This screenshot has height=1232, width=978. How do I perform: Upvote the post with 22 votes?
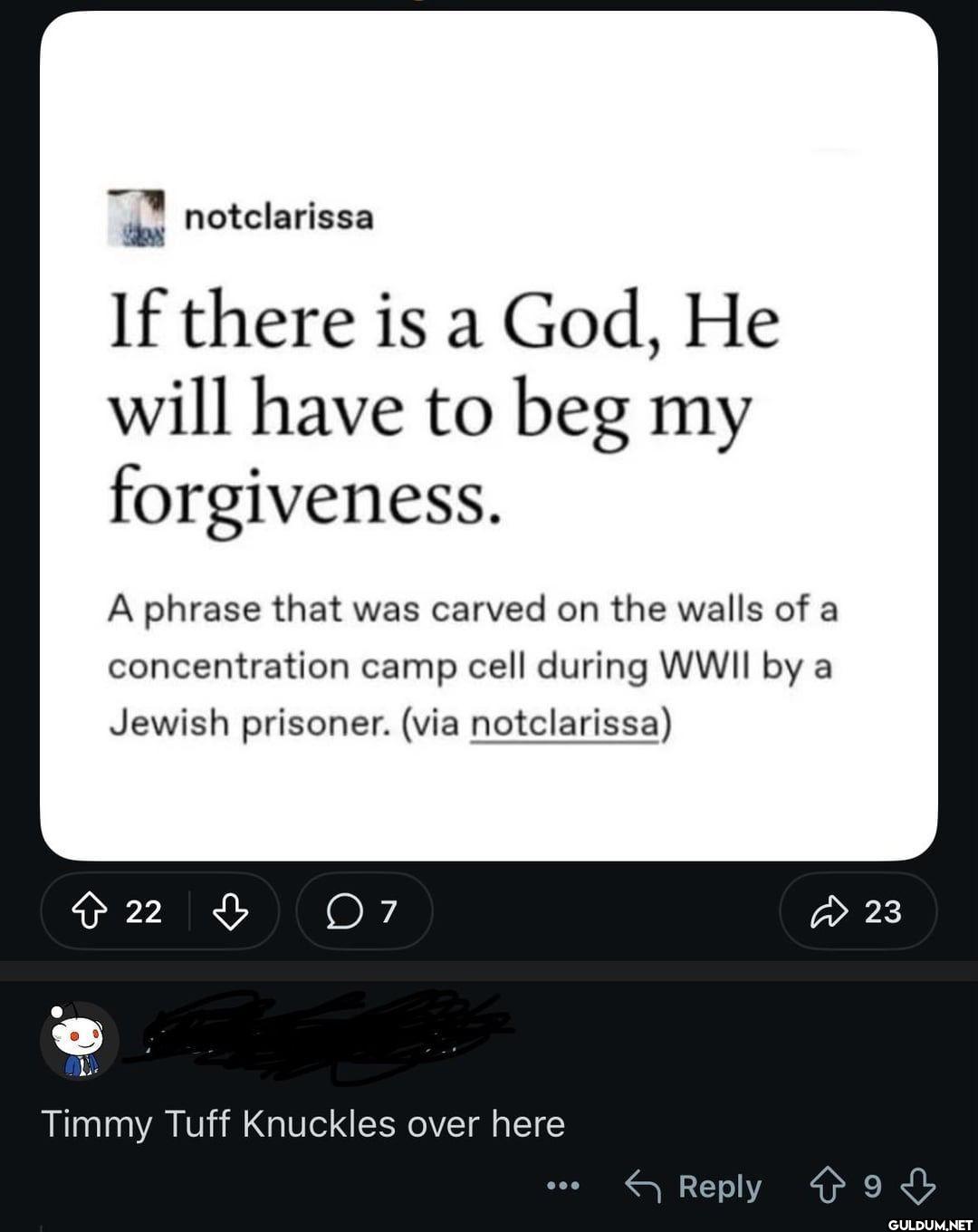[91, 911]
